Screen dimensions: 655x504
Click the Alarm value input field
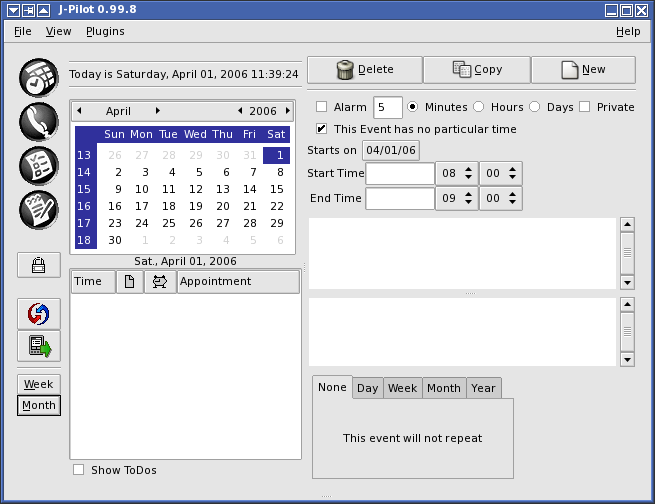pos(388,107)
